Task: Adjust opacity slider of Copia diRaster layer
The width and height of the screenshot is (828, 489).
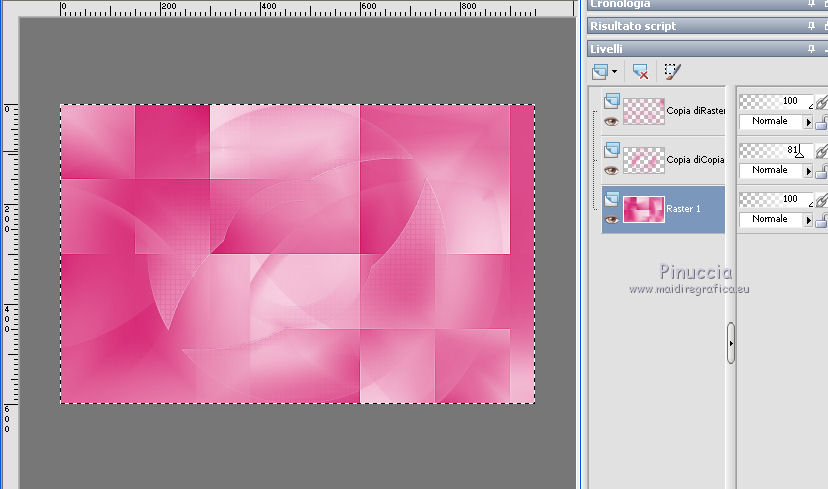Action: 776,101
